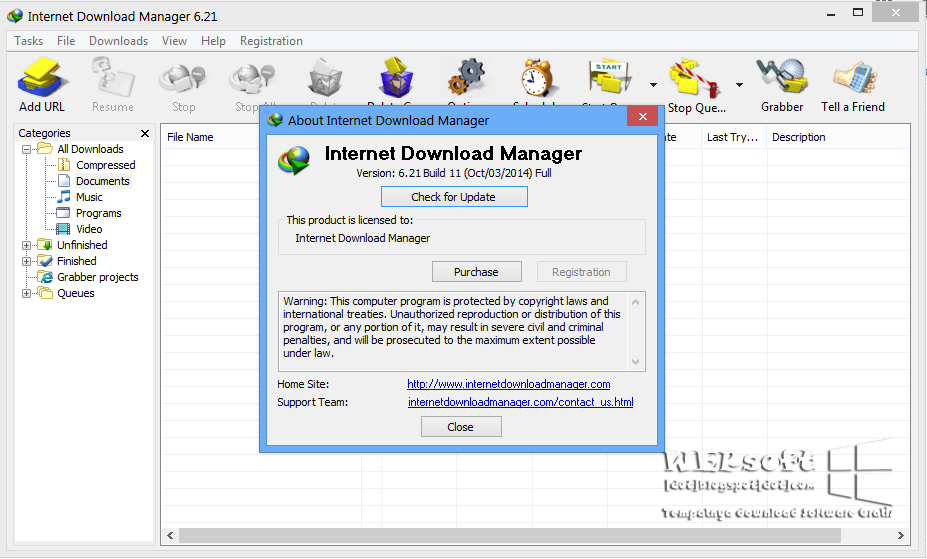
Task: Open the Help menu
Action: [x=213, y=41]
